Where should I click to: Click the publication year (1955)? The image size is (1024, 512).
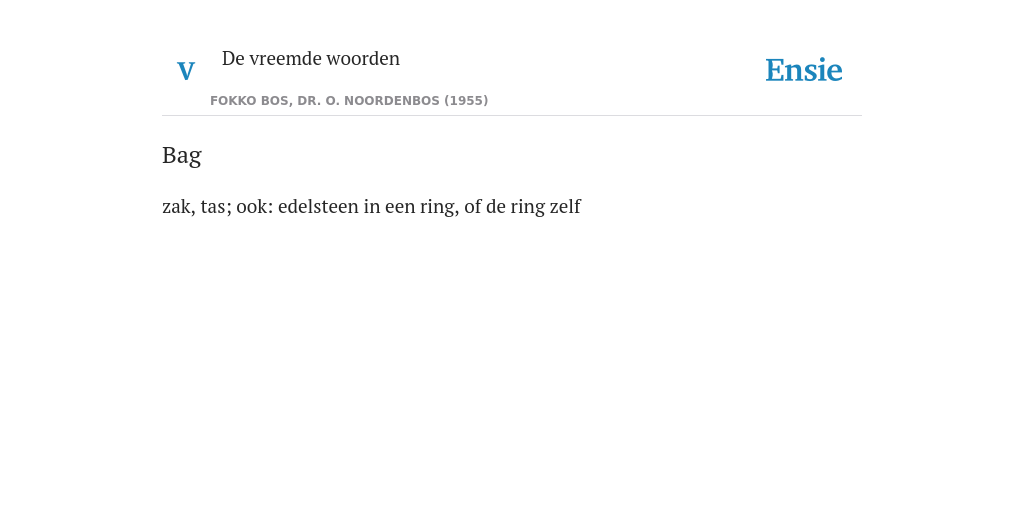click(x=466, y=101)
